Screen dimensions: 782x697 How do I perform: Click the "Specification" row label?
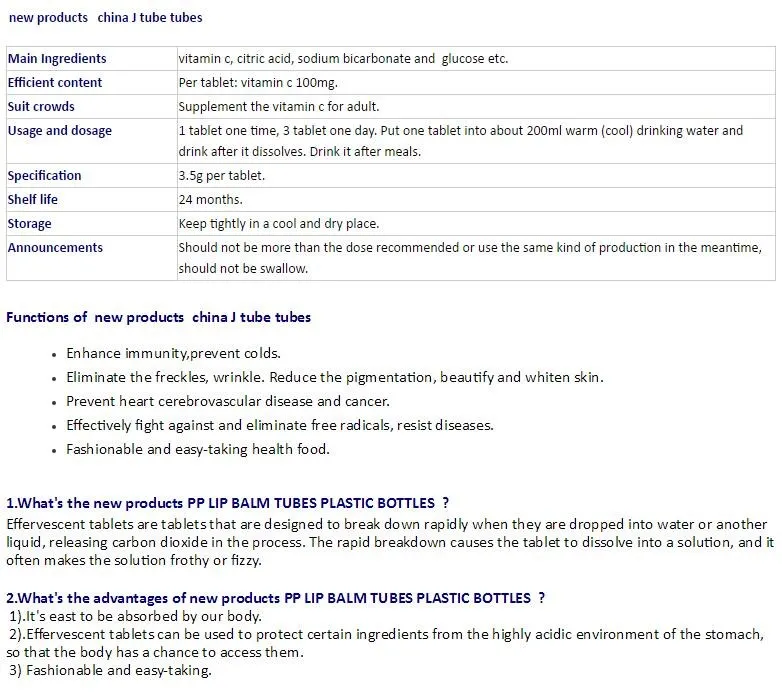(45, 176)
